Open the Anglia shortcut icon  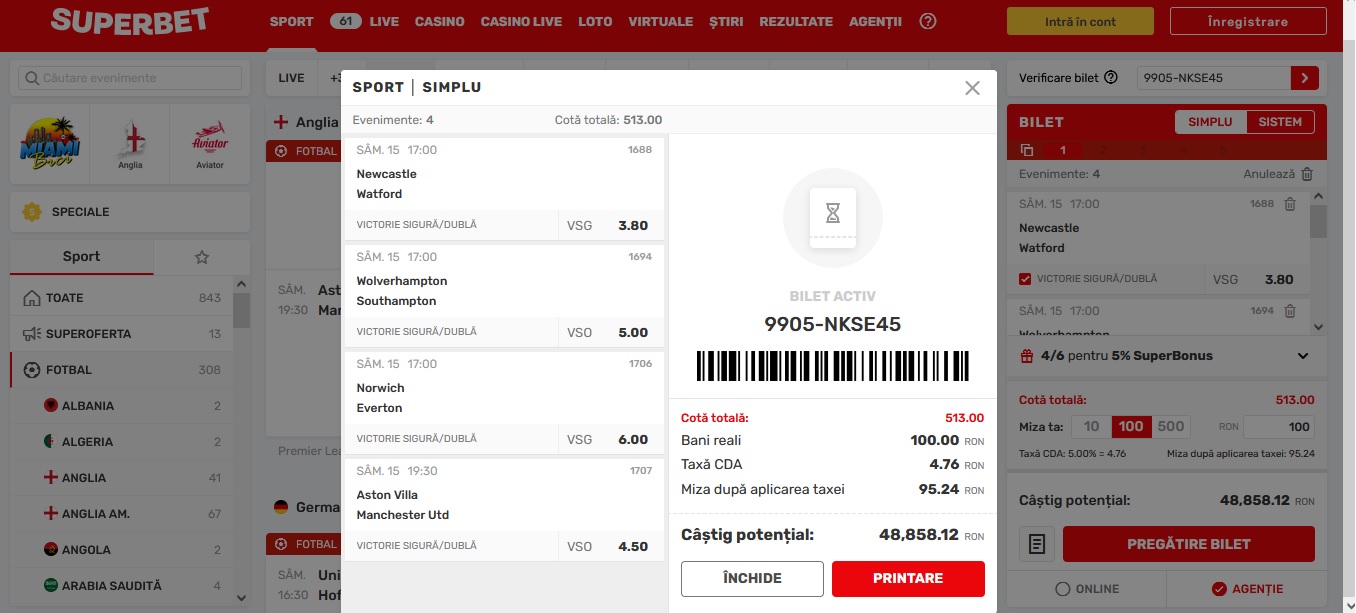pyautogui.click(x=130, y=144)
